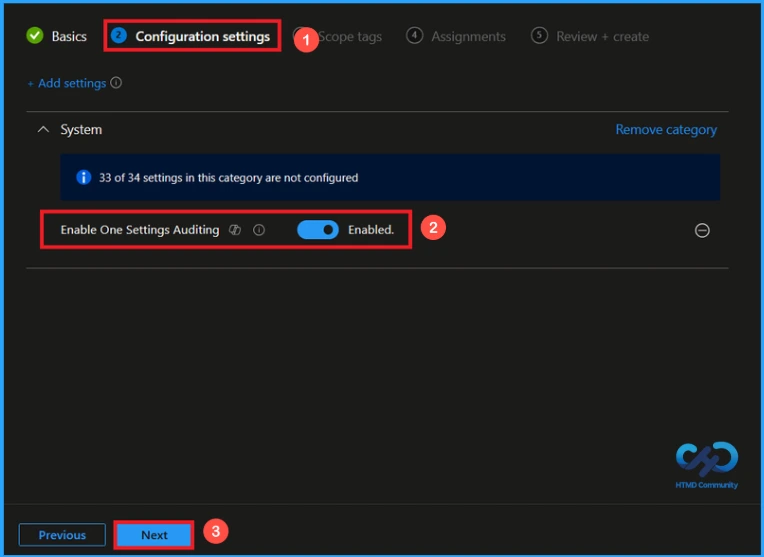Click the Add settings link
The image size is (764, 557).
pyautogui.click(x=67, y=83)
